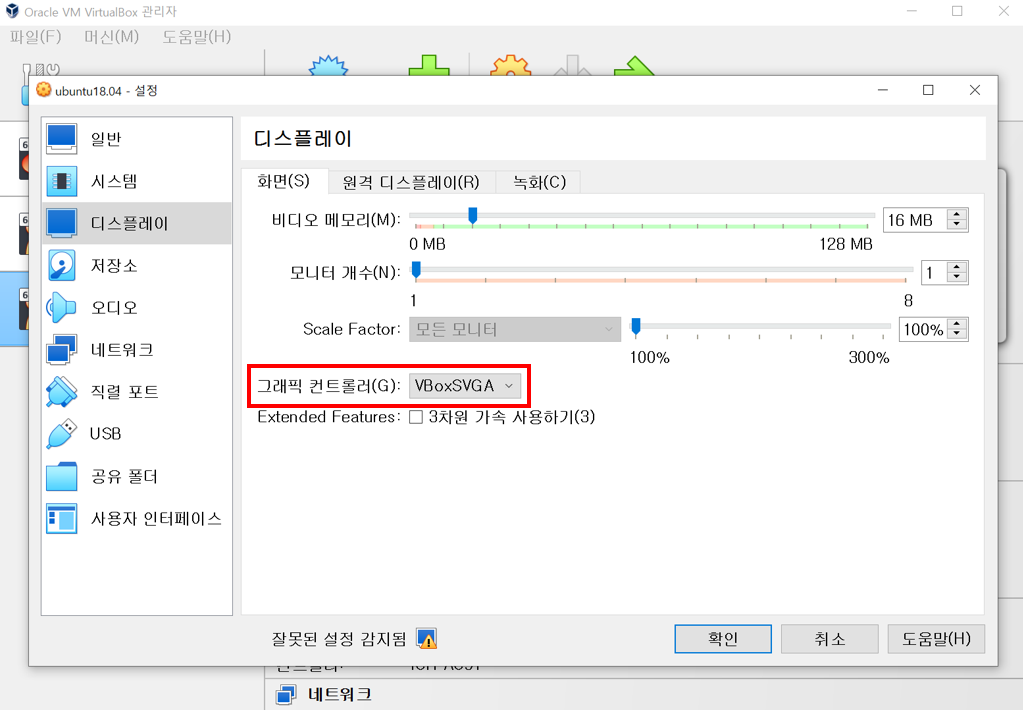This screenshot has width=1023, height=710.
Task: Increase scale factor percentage with up arrow
Action: click(x=957, y=324)
